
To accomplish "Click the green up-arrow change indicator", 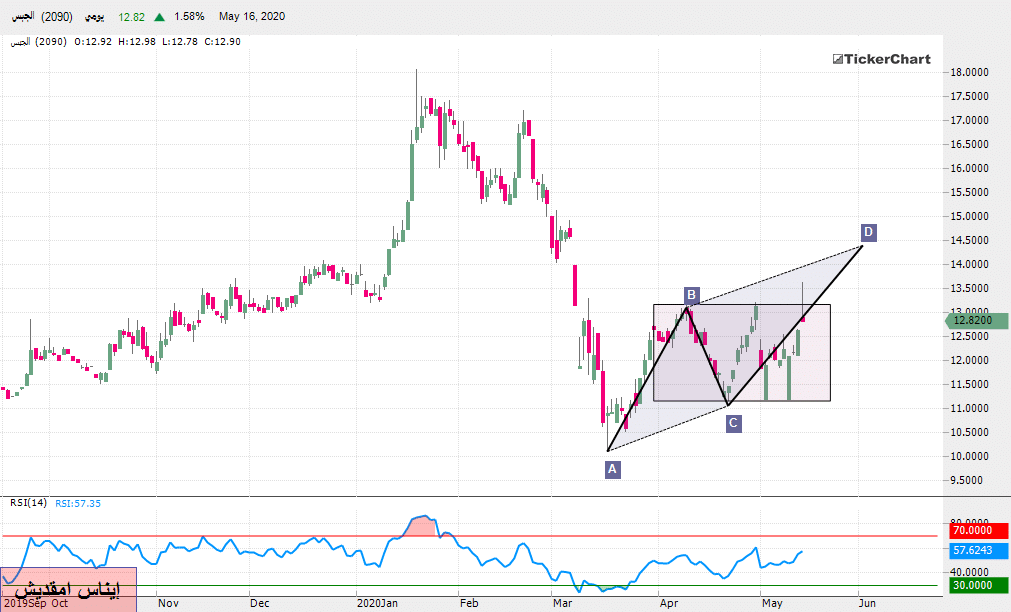I will coord(160,17).
